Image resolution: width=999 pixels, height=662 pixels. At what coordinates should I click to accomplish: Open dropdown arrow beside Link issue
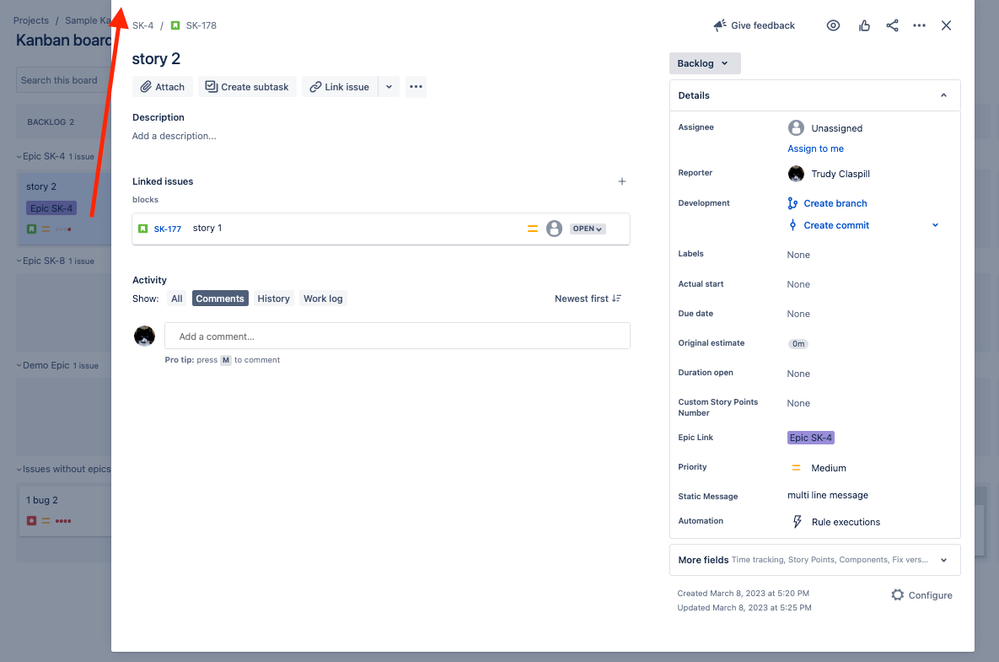pyautogui.click(x=389, y=87)
